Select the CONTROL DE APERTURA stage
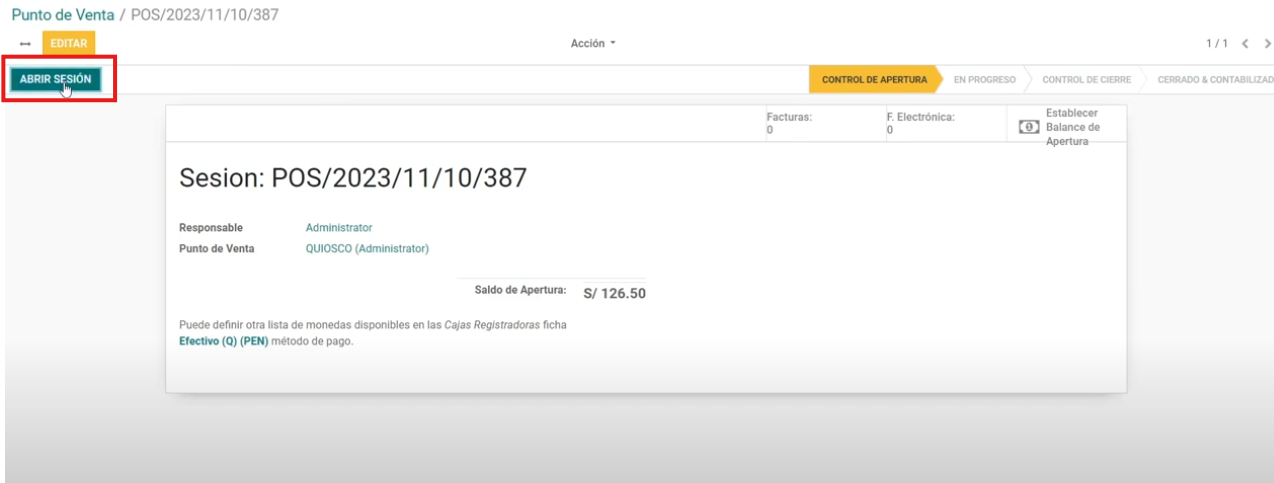 point(873,80)
